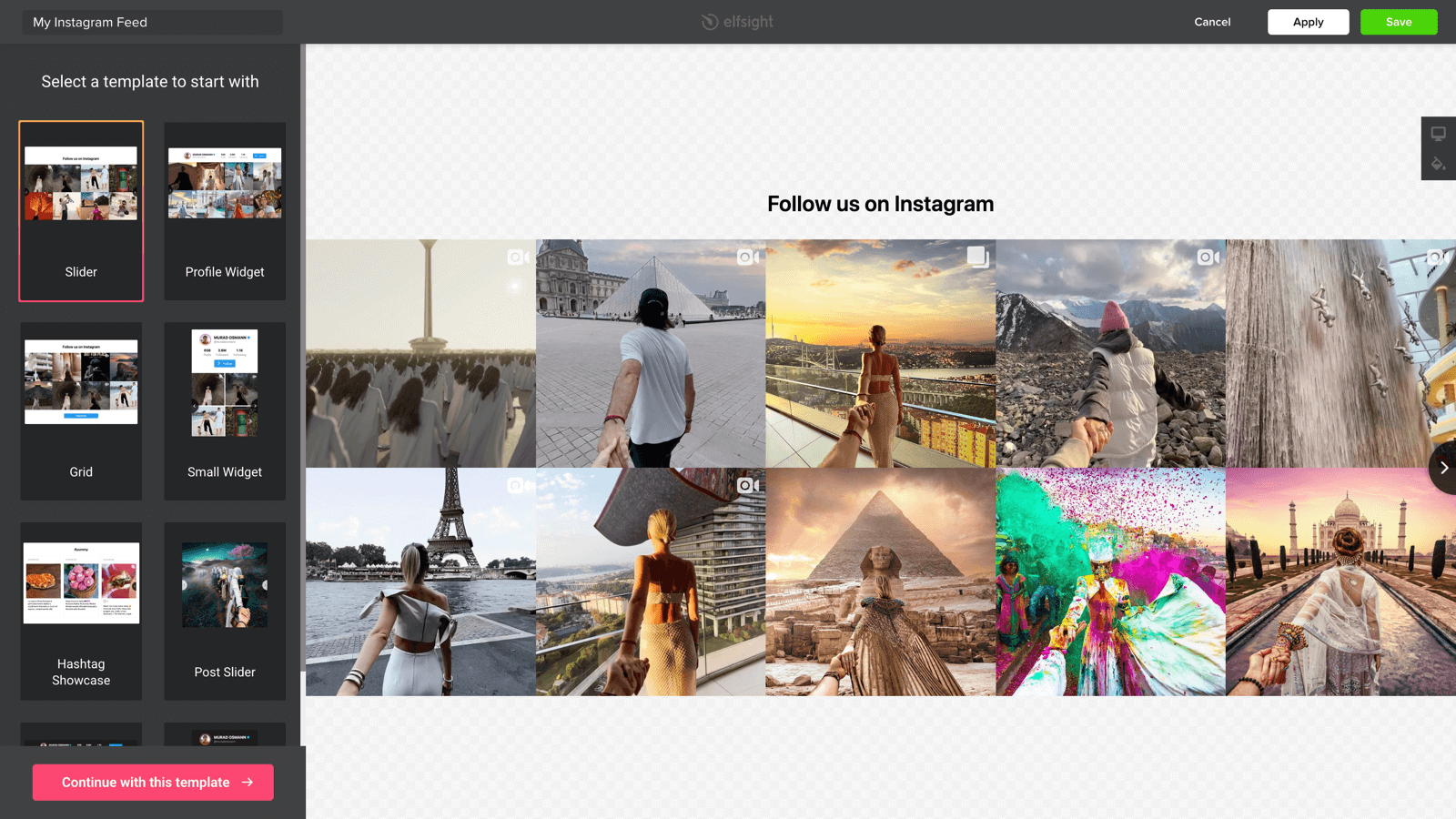Image resolution: width=1456 pixels, height=819 pixels.
Task: Click the carousel icon on the sunset bridge post
Action: [x=977, y=258]
